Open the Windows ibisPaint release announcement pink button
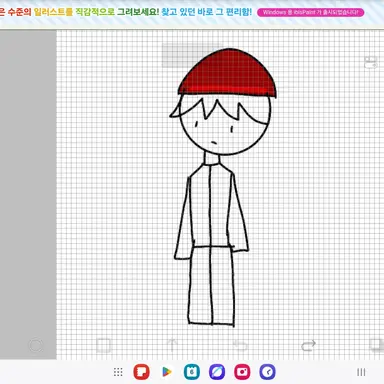This screenshot has width=384, height=384. click(310, 12)
